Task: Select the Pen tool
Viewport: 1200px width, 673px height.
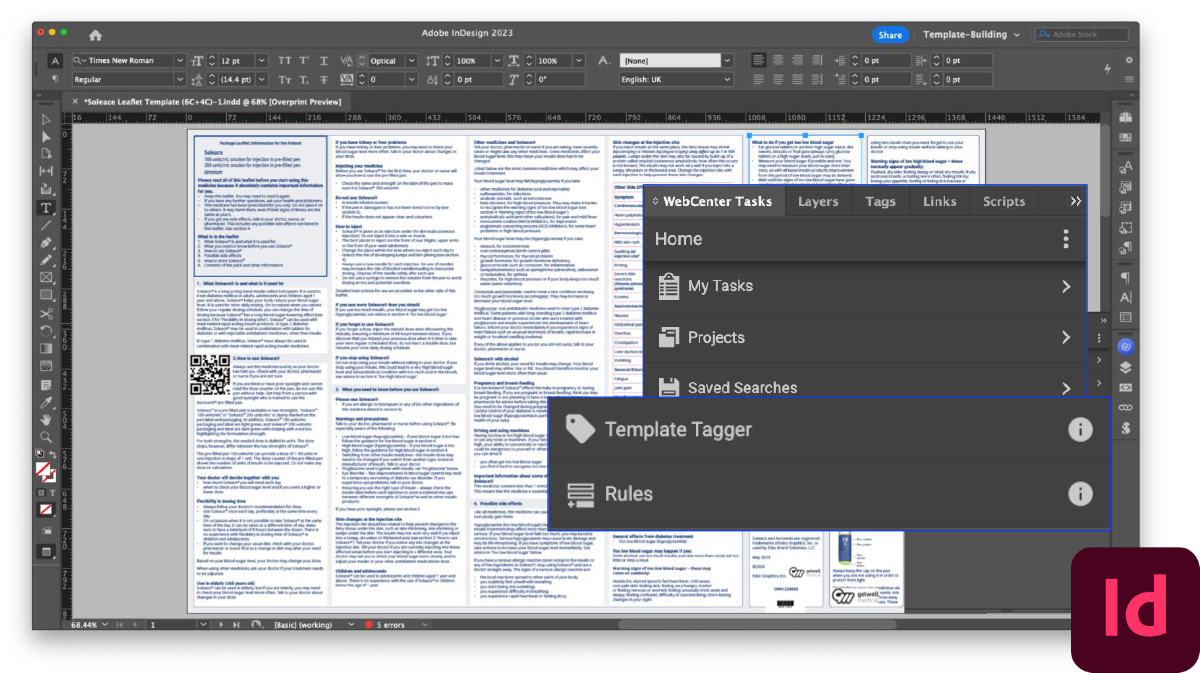Action: point(46,243)
